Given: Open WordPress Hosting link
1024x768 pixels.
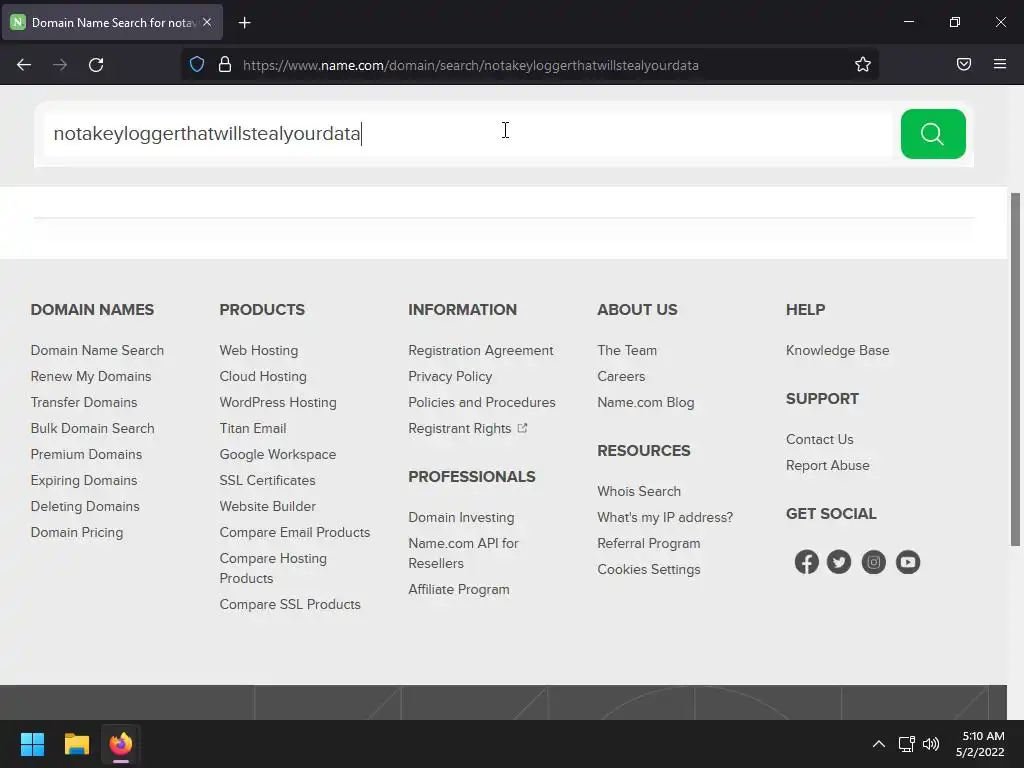Looking at the screenshot, I should click(x=278, y=402).
